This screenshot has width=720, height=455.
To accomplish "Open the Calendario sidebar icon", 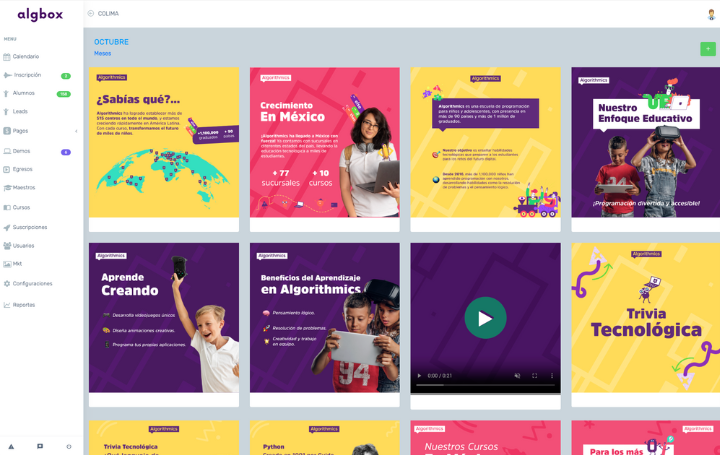I will (6, 57).
